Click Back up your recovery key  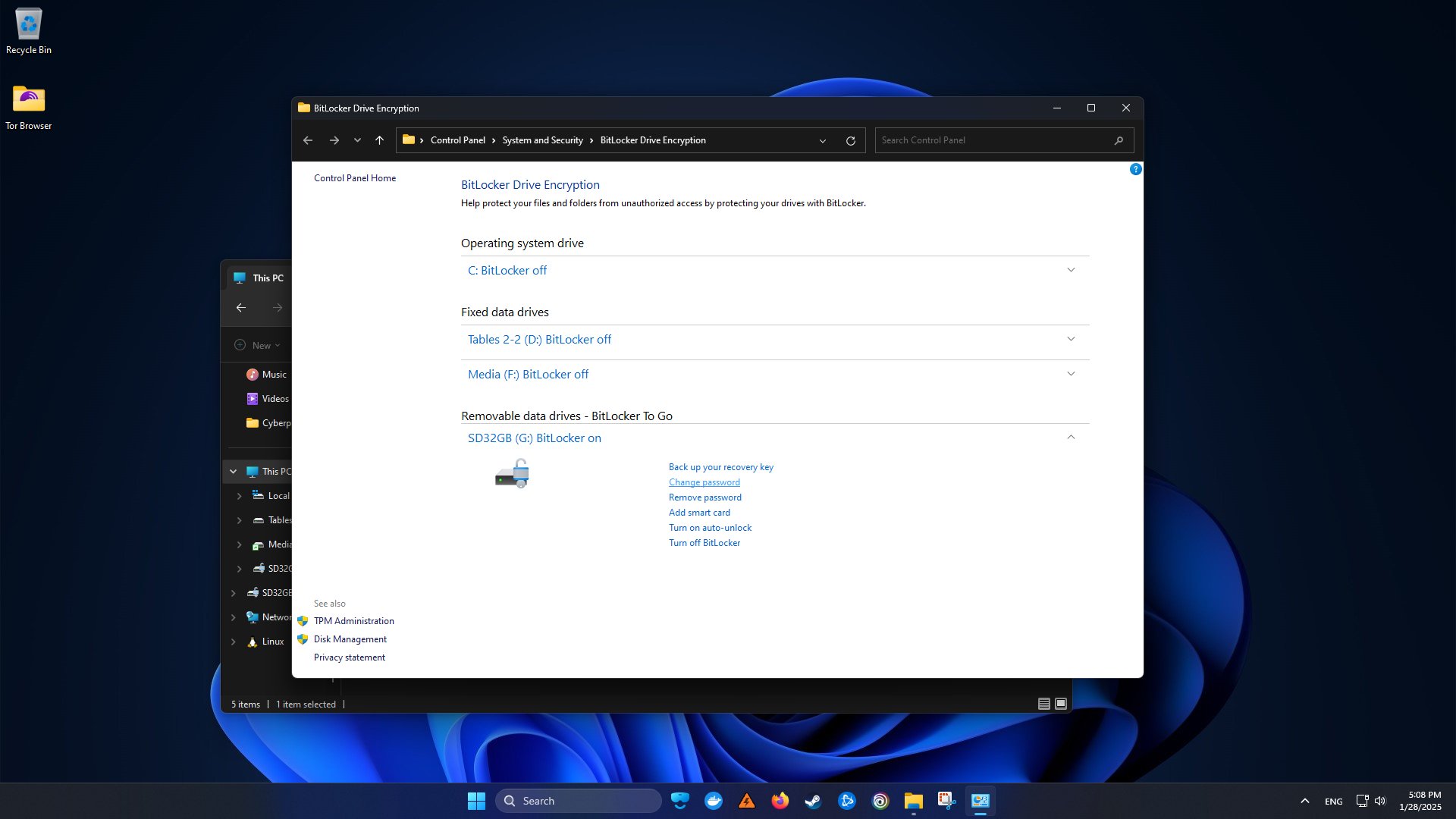coord(721,467)
